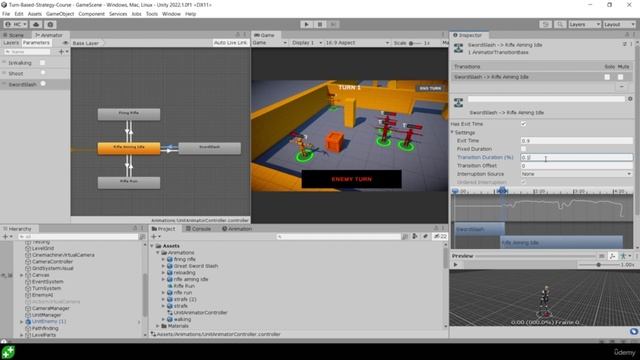Open the Layers dropdown in top toolbar
Viewport: 640px width, 360px height.
pyautogui.click(x=584, y=24)
